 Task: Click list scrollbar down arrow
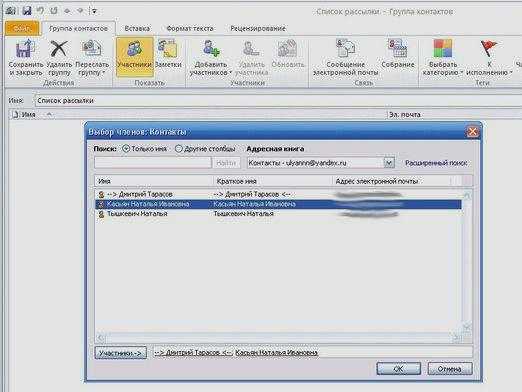(x=467, y=327)
